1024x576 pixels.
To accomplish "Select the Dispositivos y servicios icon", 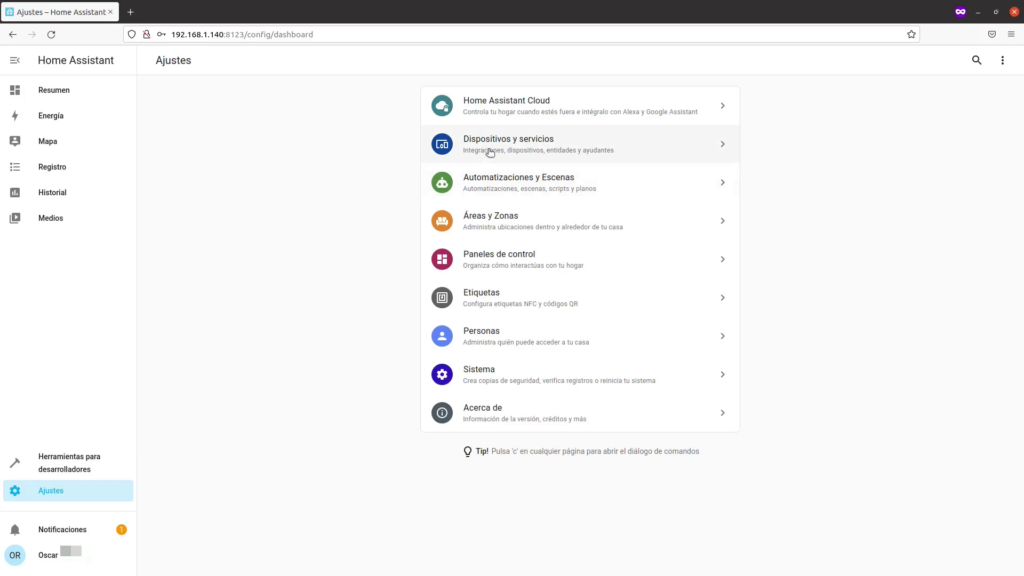I will (441, 143).
